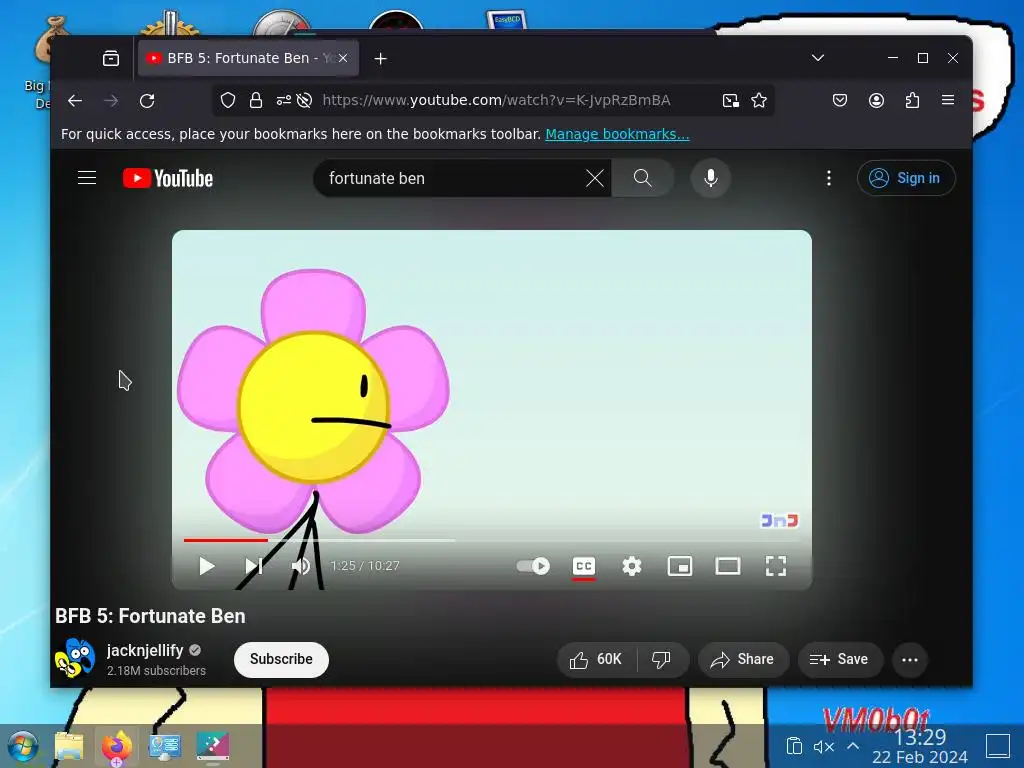1024x768 pixels.
Task: Toggle the autoplay switch
Action: click(x=533, y=566)
